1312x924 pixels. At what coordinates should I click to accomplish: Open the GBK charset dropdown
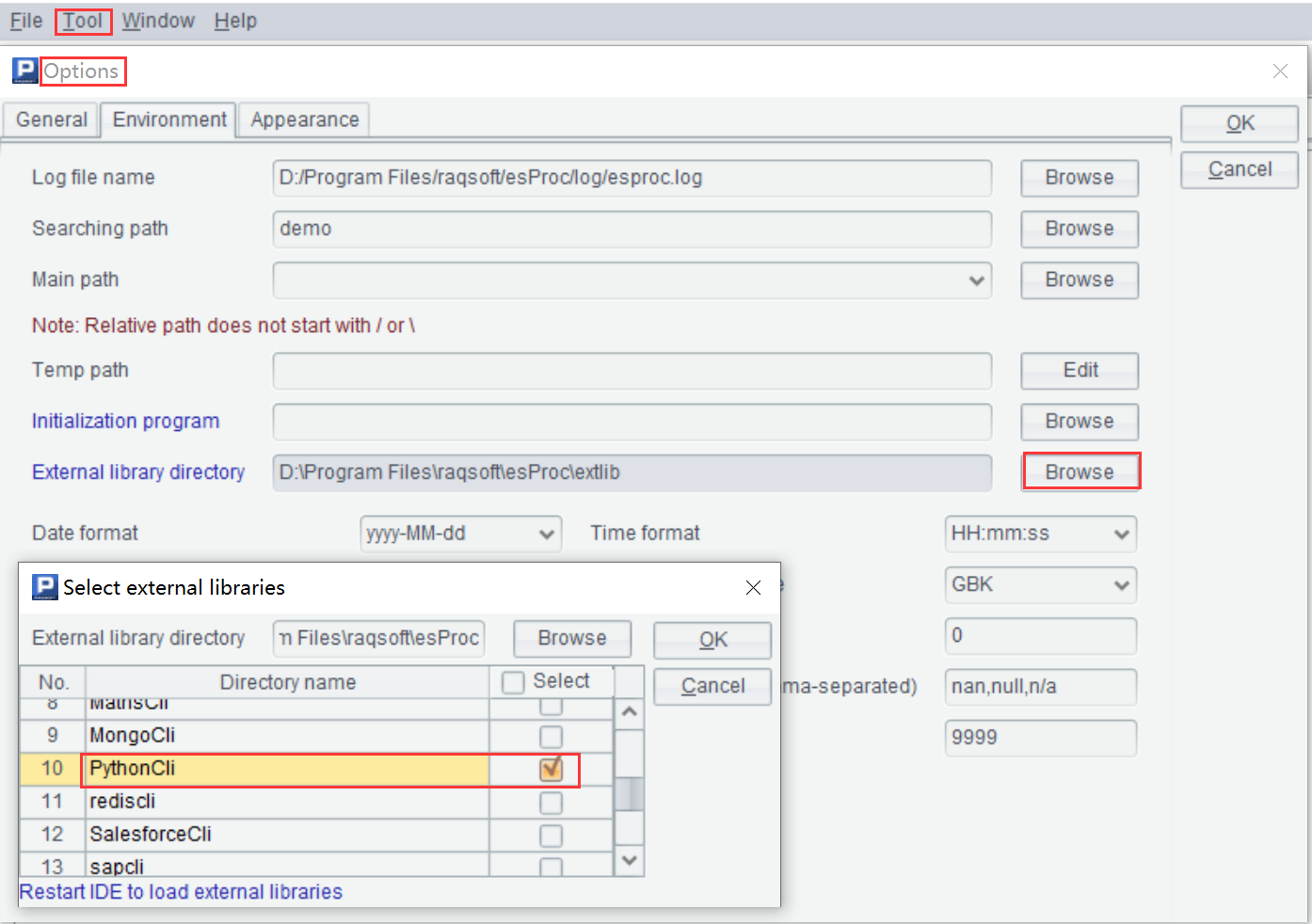(x=1121, y=585)
